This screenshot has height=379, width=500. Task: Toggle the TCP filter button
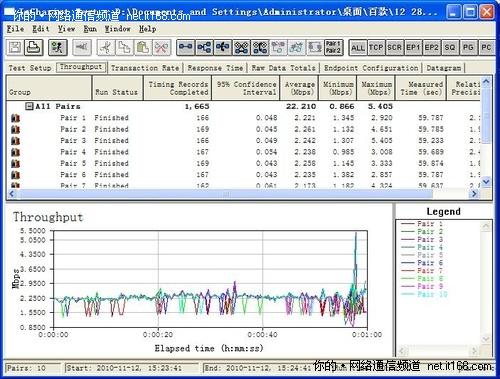click(376, 47)
